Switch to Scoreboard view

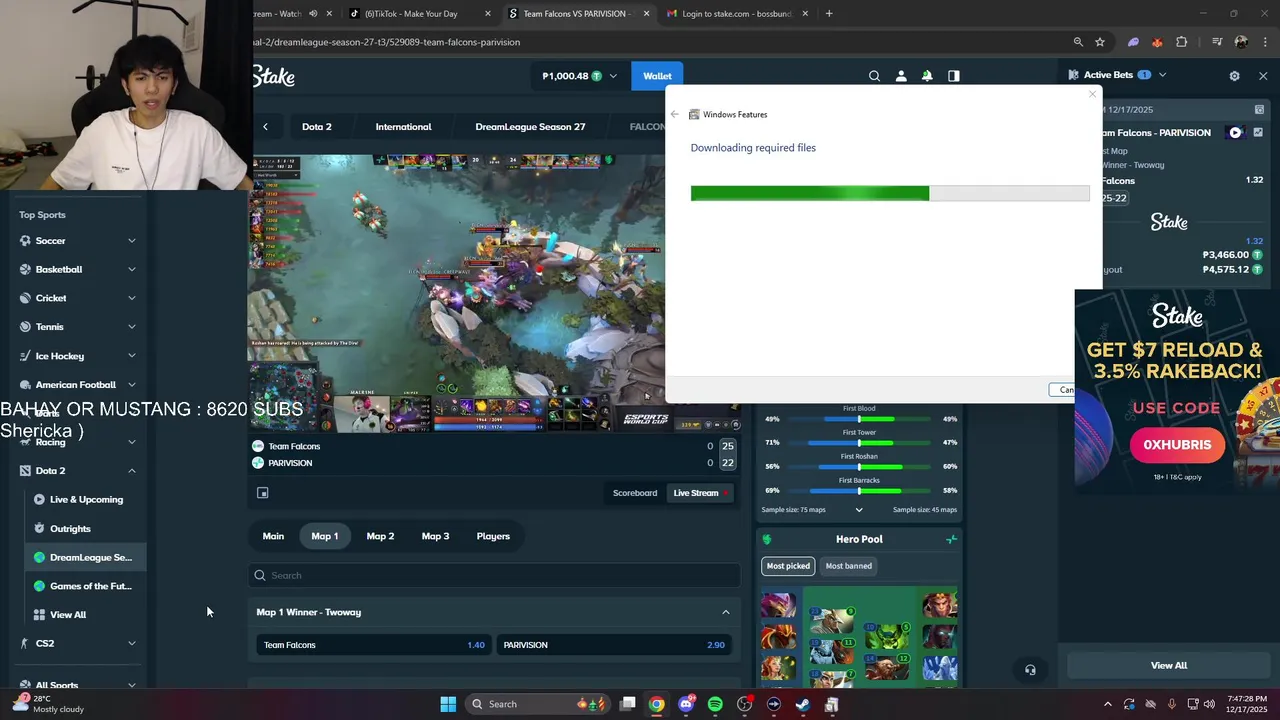[635, 493]
